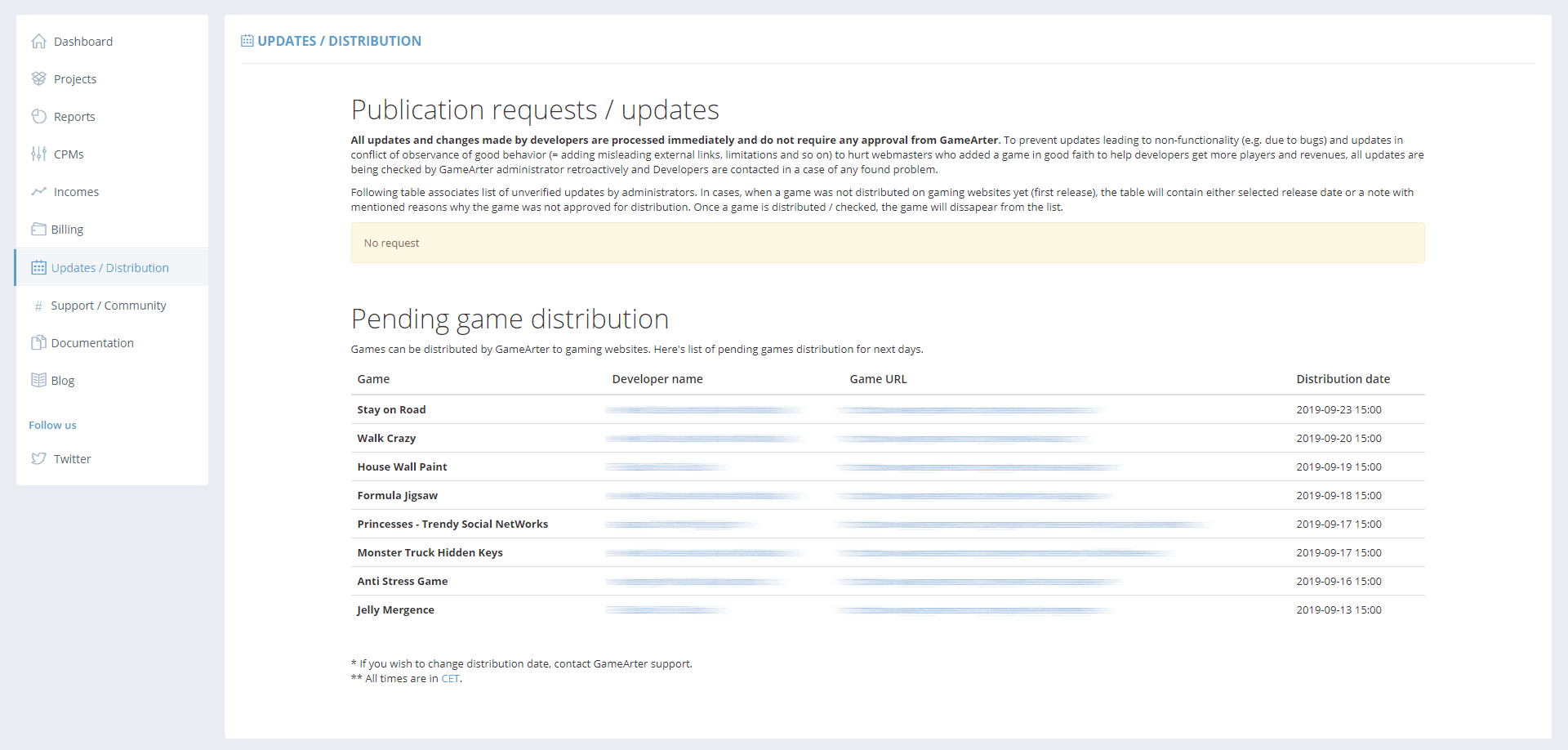This screenshot has height=750, width=1568.
Task: Click the Follow us section label
Action: [x=52, y=425]
